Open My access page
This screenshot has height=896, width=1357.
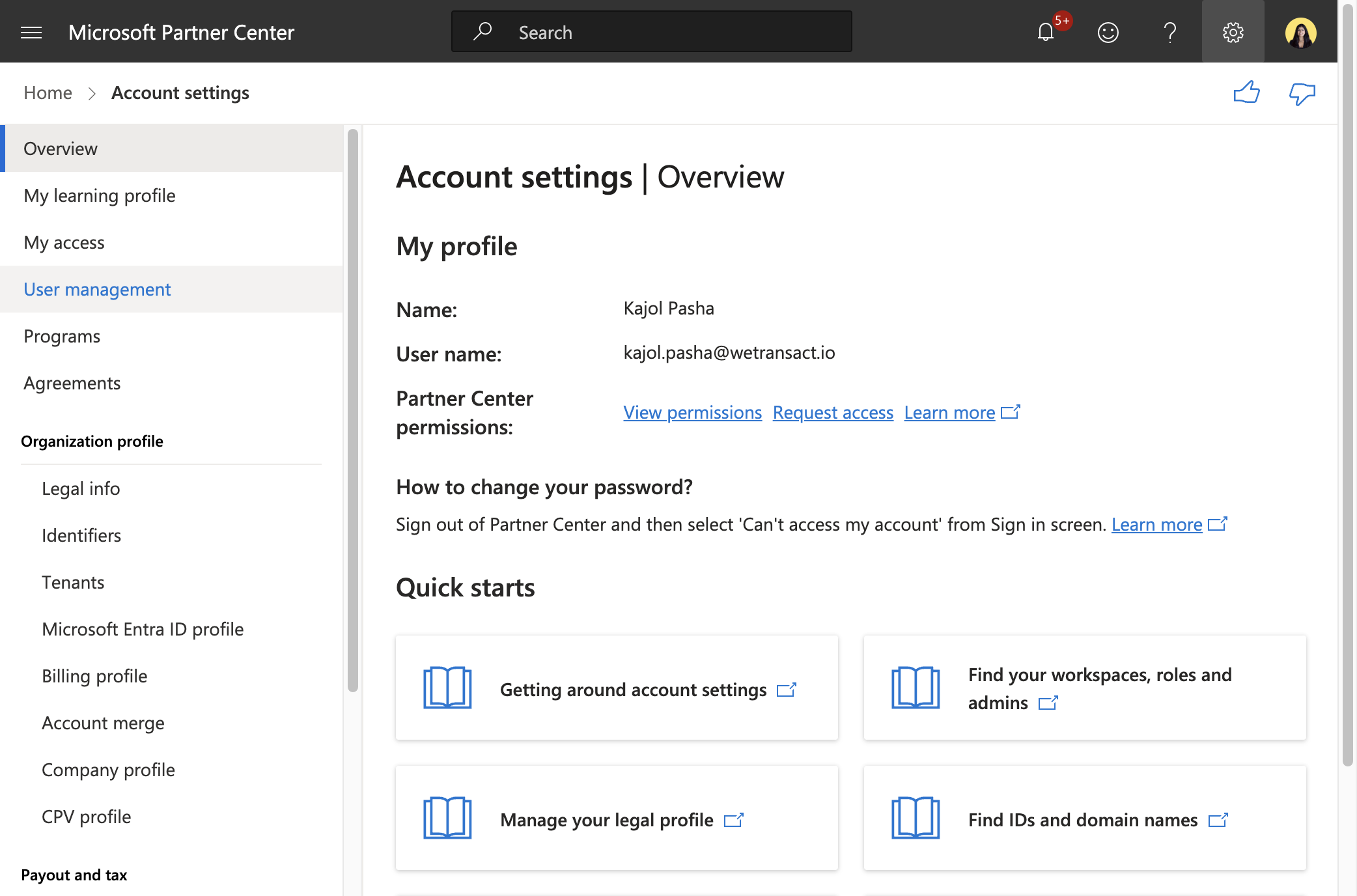coord(172,242)
